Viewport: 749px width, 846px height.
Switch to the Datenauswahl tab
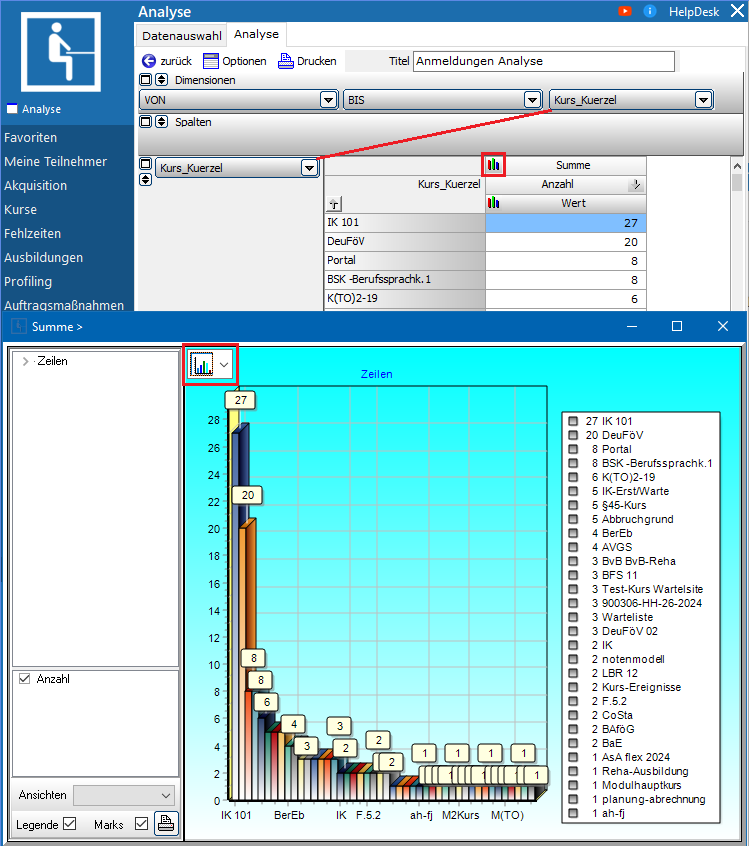click(x=181, y=34)
